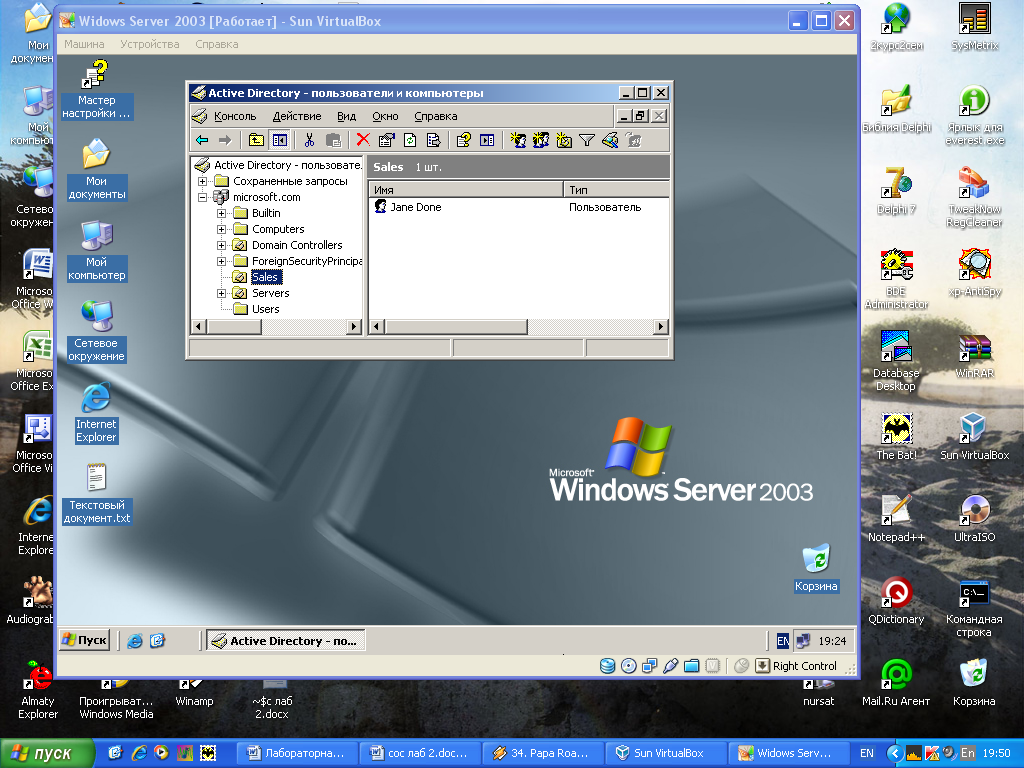Image resolution: width=1024 pixels, height=768 pixels.
Task: Open Sun VirtualBox host desktop shortcut
Action: pyautogui.click(x=974, y=437)
